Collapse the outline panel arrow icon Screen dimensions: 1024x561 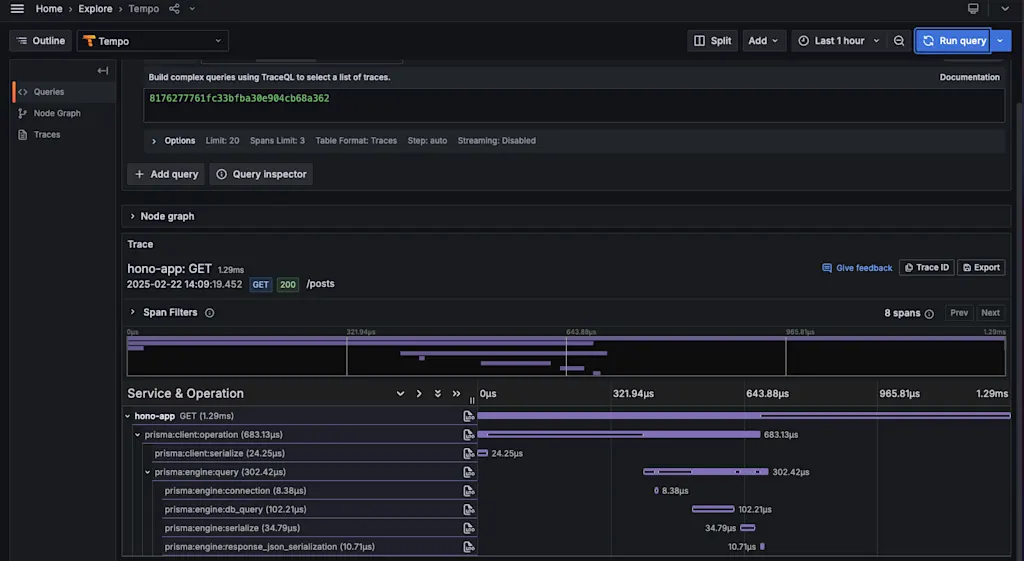coord(103,71)
